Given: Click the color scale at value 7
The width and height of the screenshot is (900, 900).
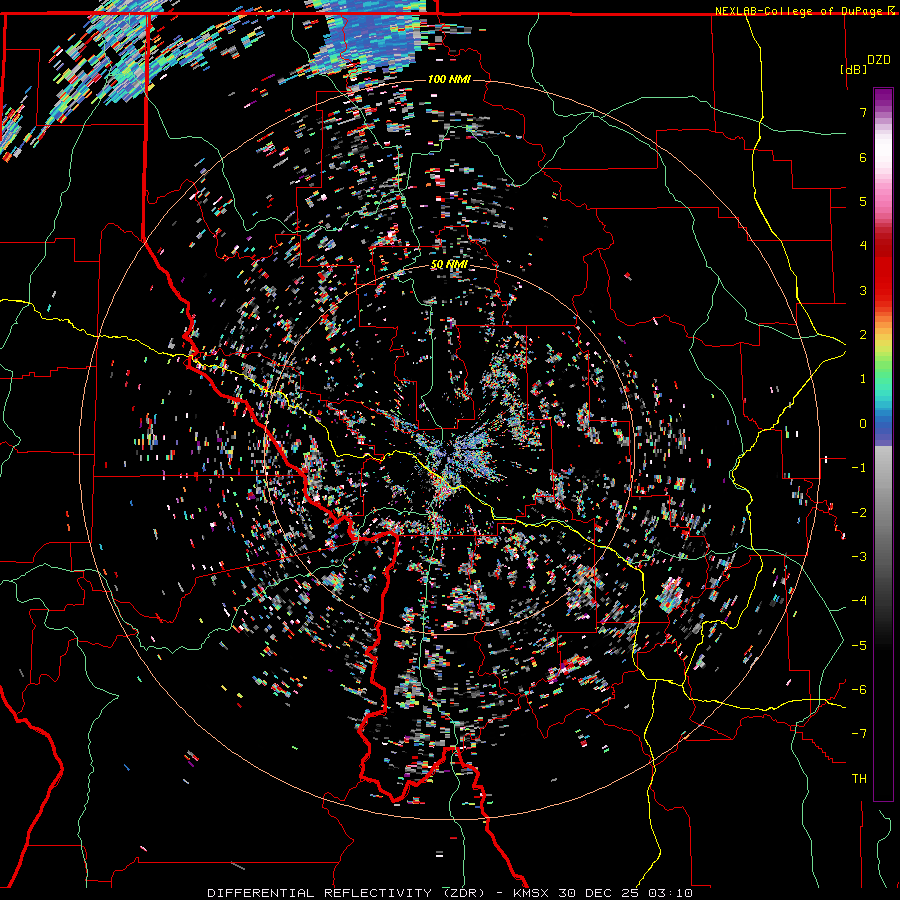Looking at the screenshot, I should pyautogui.click(x=883, y=112).
